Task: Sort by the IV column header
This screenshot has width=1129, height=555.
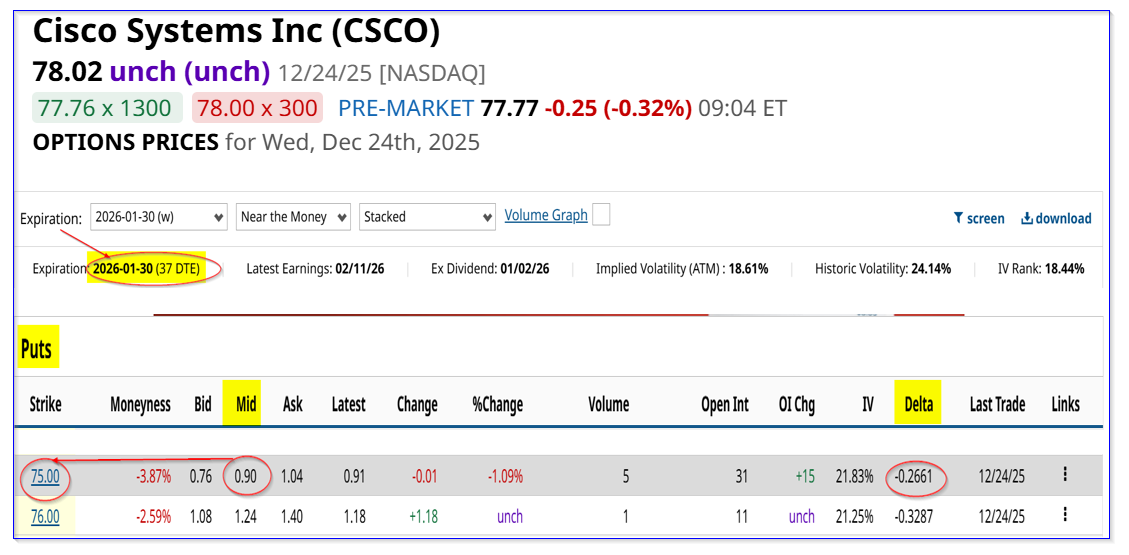Action: [867, 405]
